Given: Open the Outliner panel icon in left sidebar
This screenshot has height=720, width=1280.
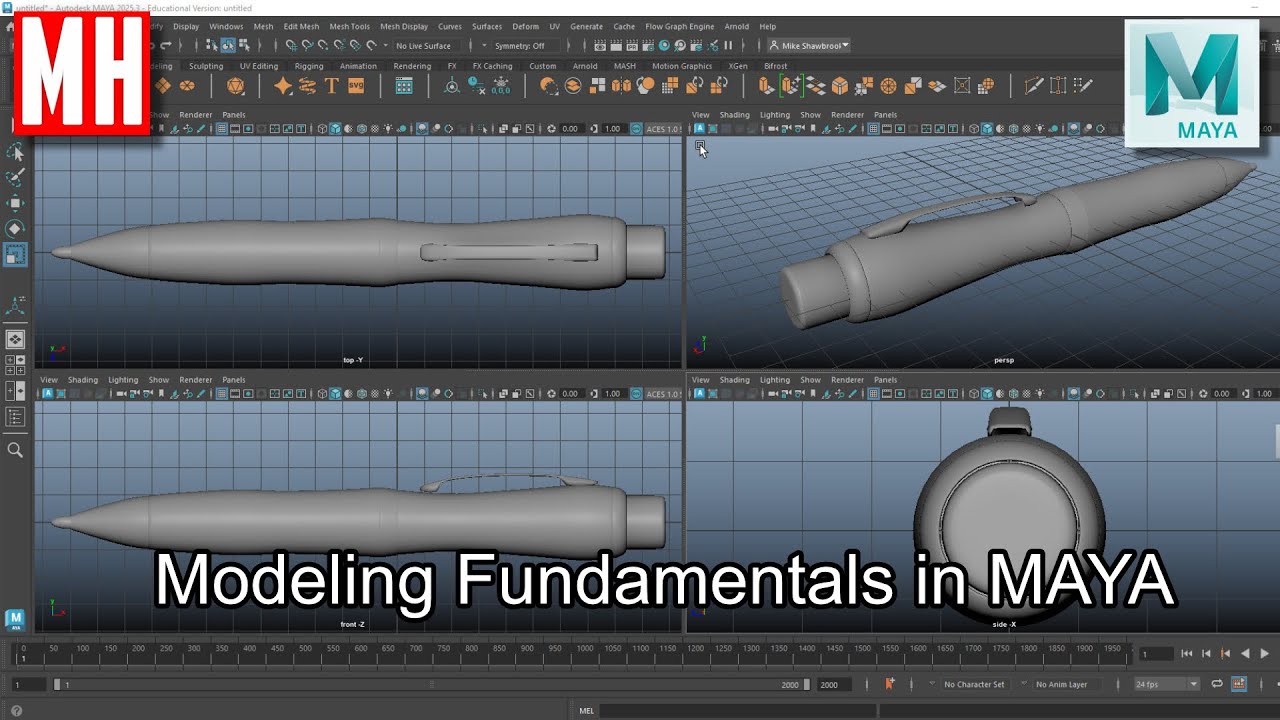Looking at the screenshot, I should click(x=15, y=417).
